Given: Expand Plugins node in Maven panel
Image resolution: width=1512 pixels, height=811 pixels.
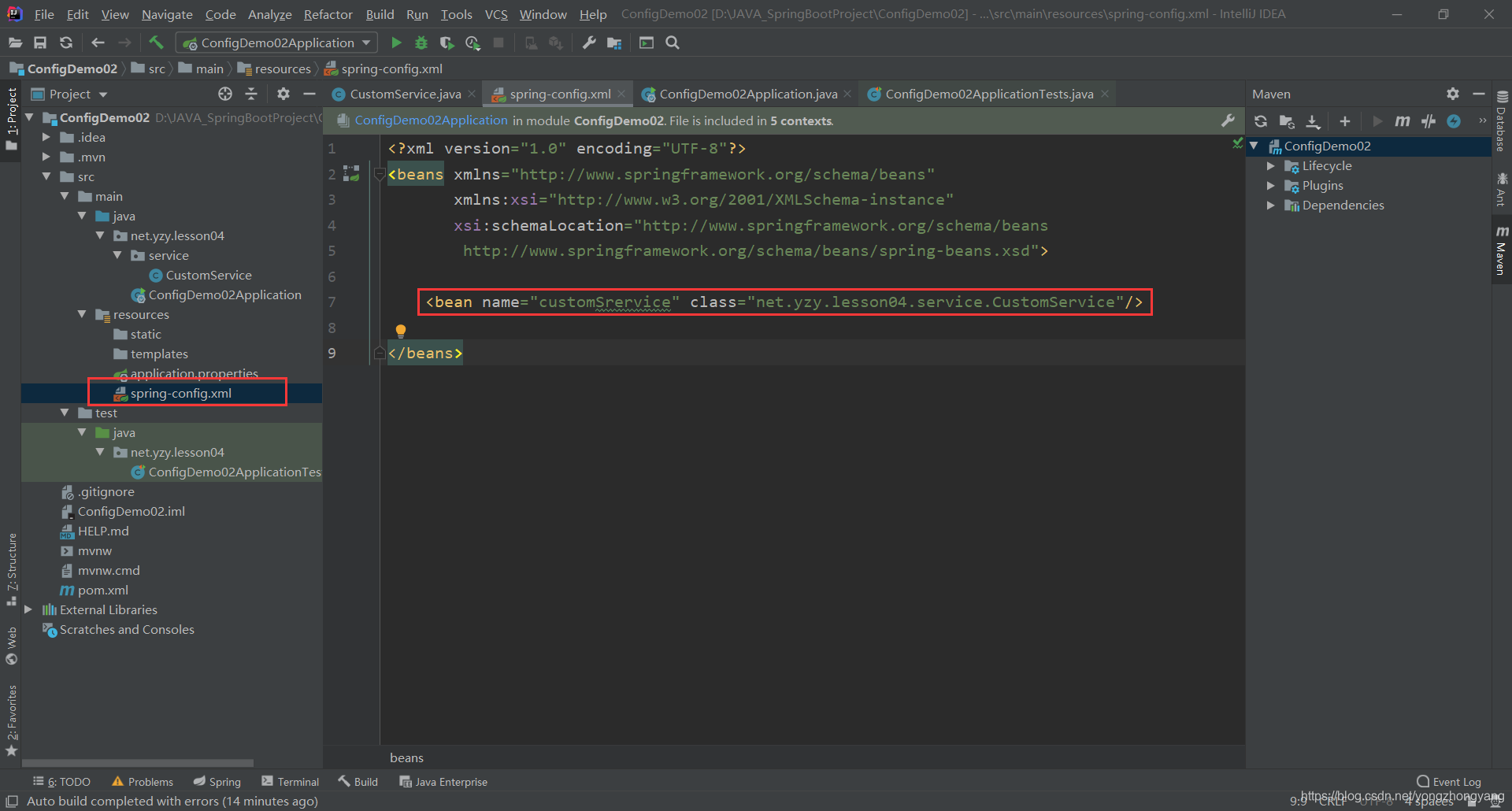Looking at the screenshot, I should pyautogui.click(x=1270, y=186).
